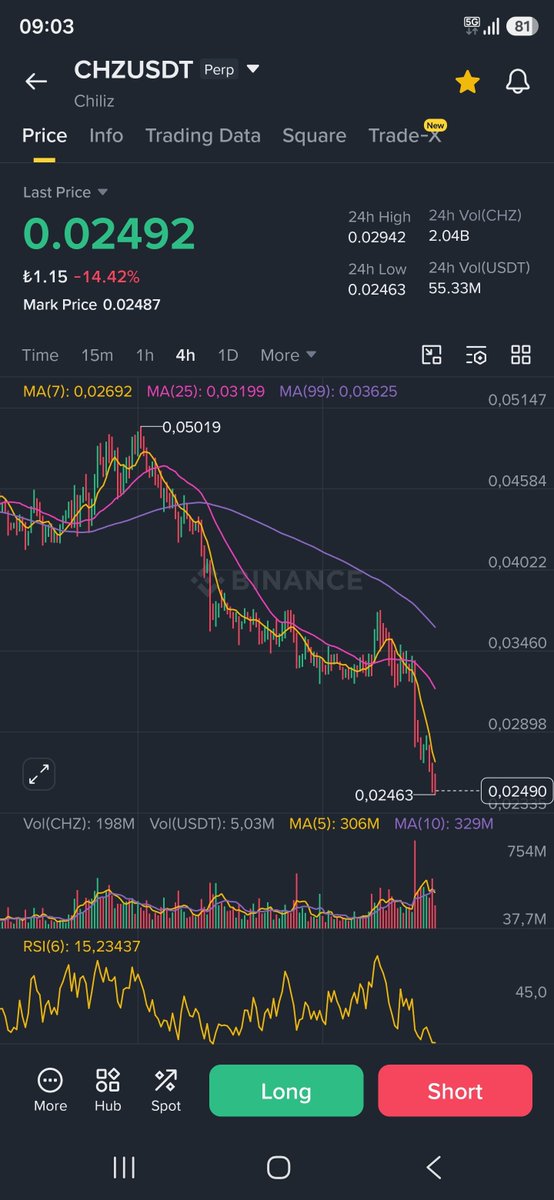554x1200 pixels.
Task: Open the More intervals dropdown
Action: tap(288, 355)
